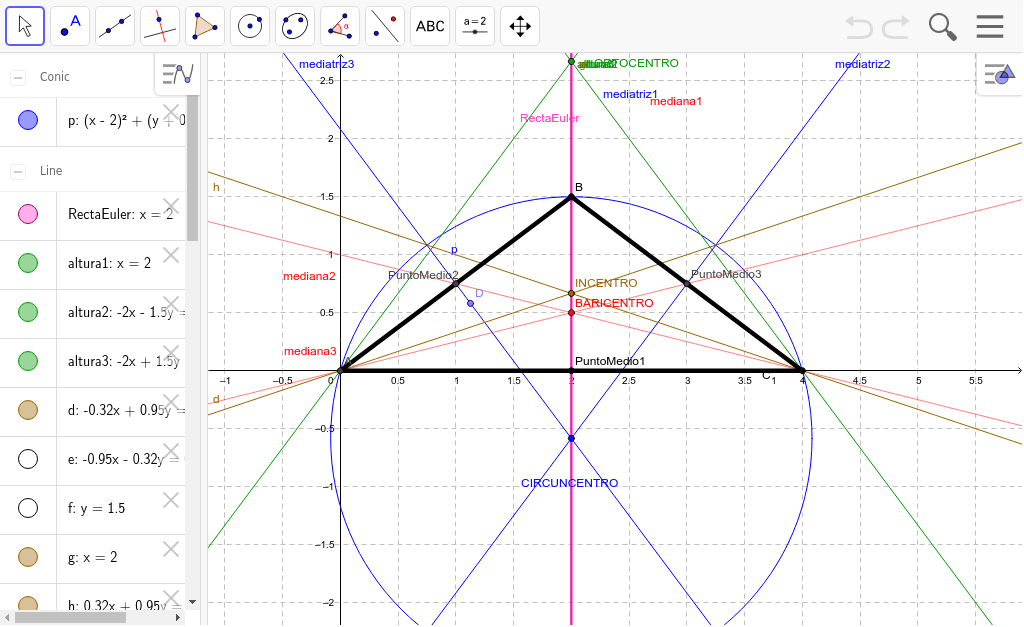Screen dimensions: 1024x627
Task: Toggle visibility of altura2
Action: pos(28,312)
